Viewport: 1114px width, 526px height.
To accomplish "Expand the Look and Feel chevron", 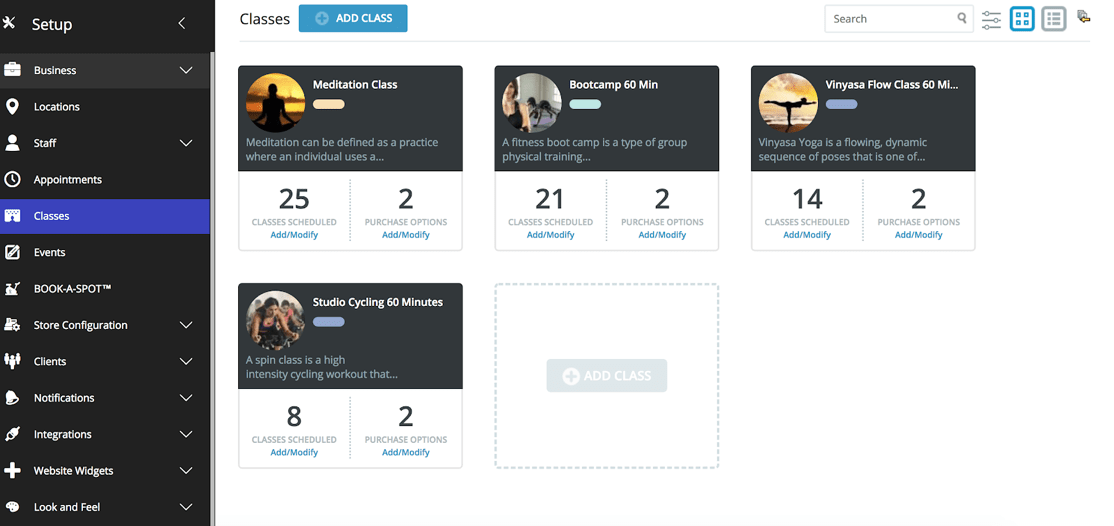I will coord(186,507).
